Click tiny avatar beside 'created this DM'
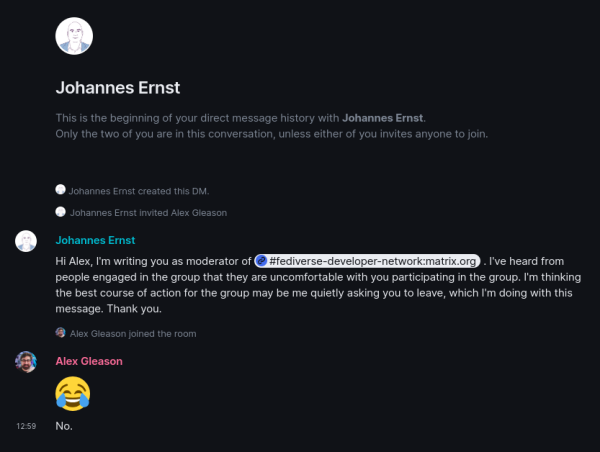Viewport: 600px width, 452px height. pos(60,189)
